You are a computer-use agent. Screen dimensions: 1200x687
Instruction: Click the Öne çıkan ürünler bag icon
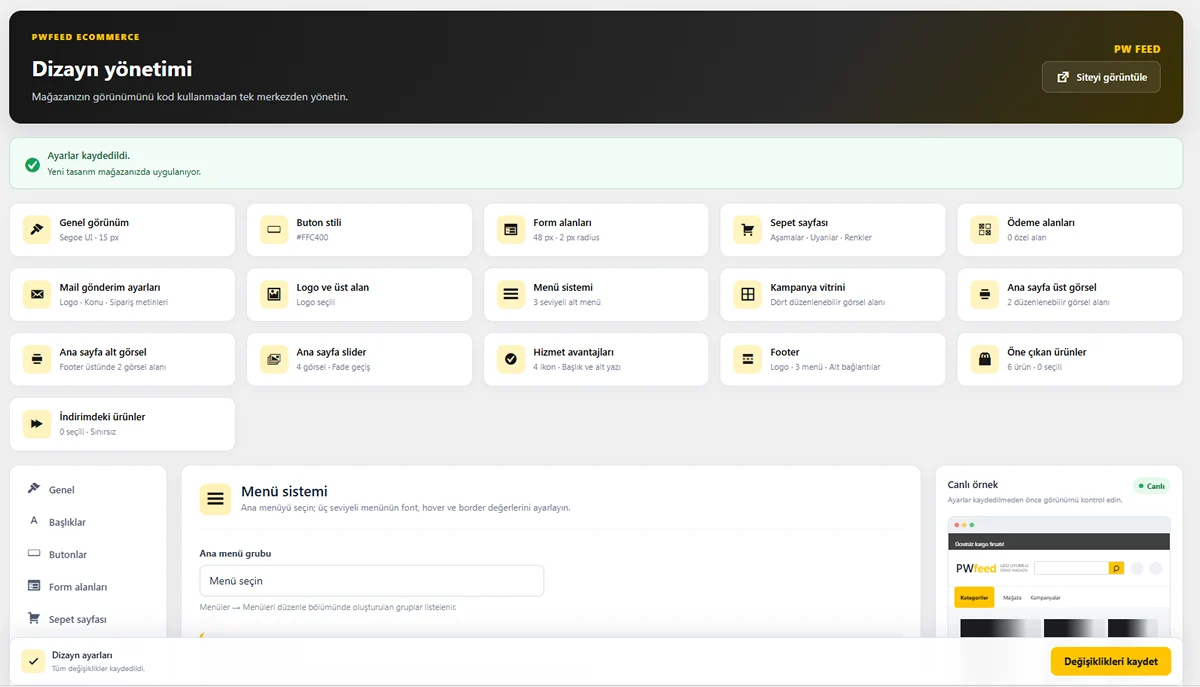[x=985, y=359]
